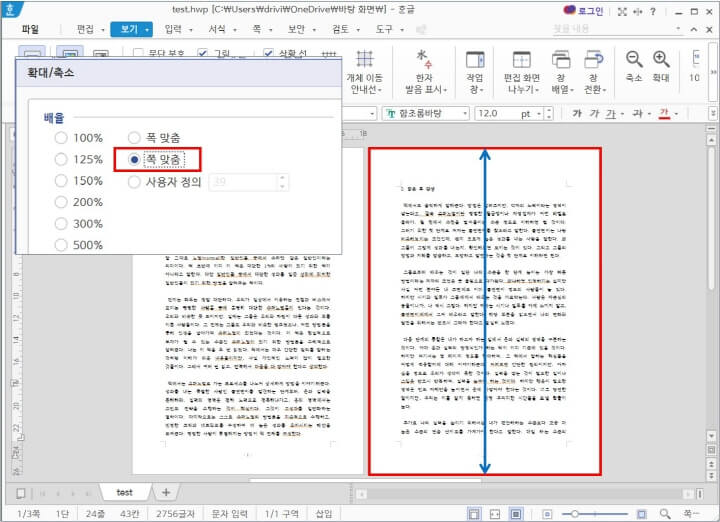Expand the 도구 menu dropdown arrow

(402, 30)
